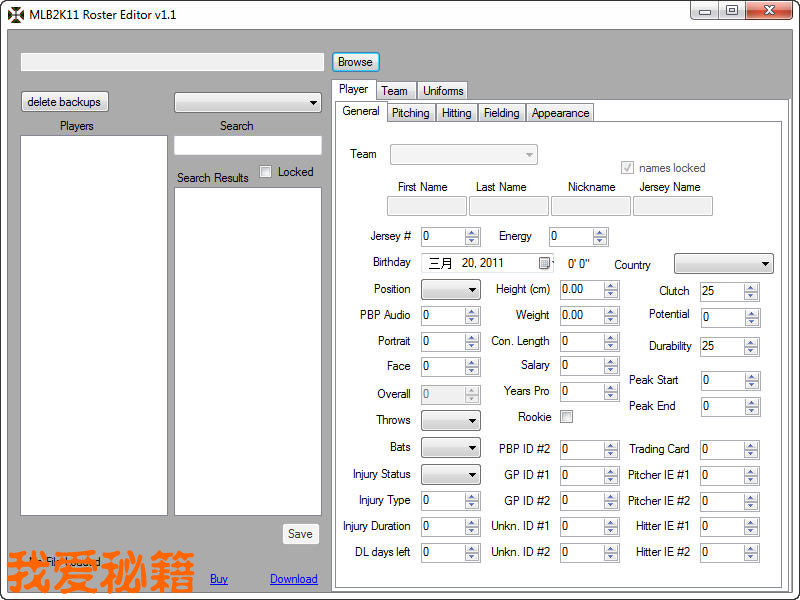Decrease the Energy spinner value
Screen dimensions: 800x600
coord(600,242)
